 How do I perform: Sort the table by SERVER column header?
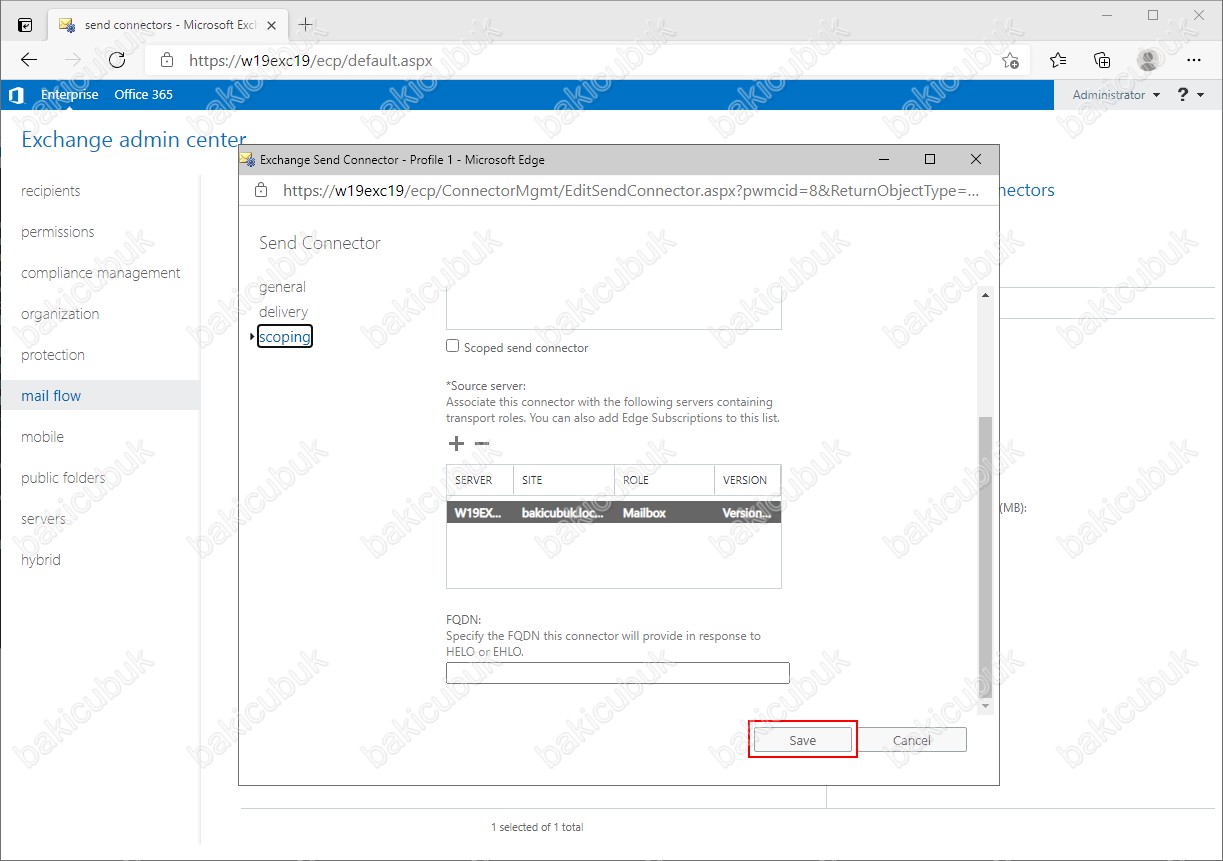tap(480, 480)
